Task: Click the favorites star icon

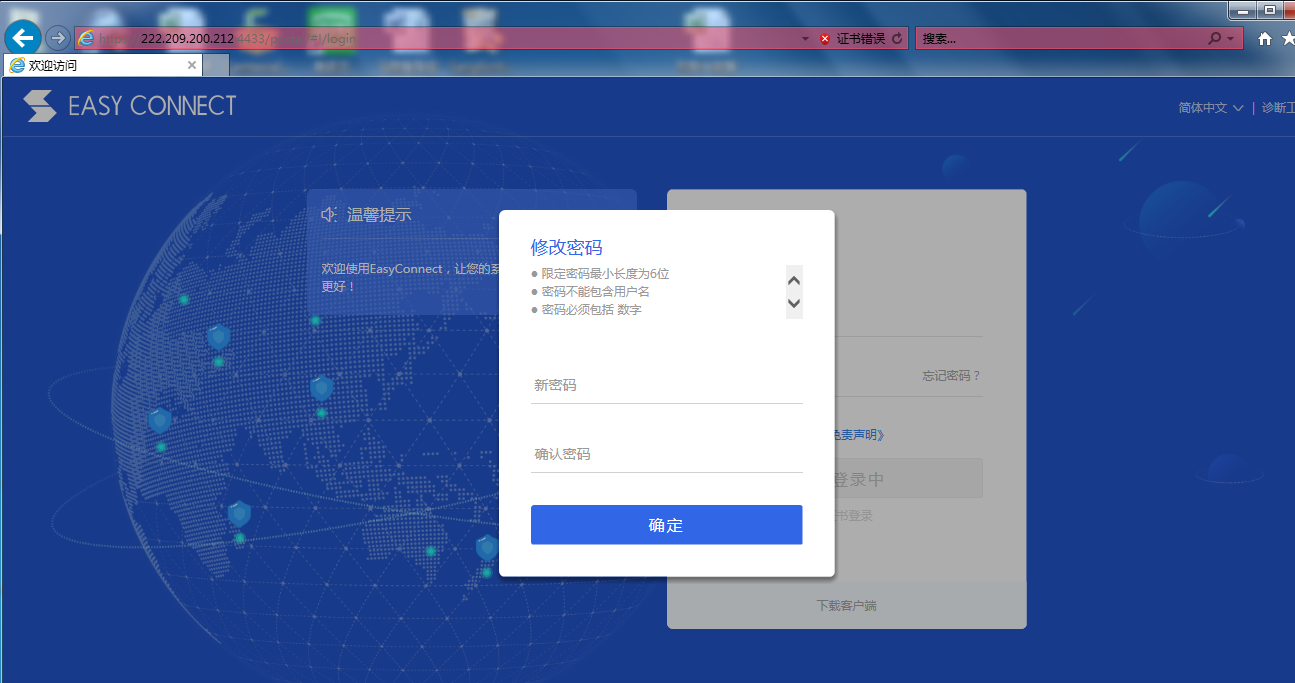Action: tap(1287, 39)
